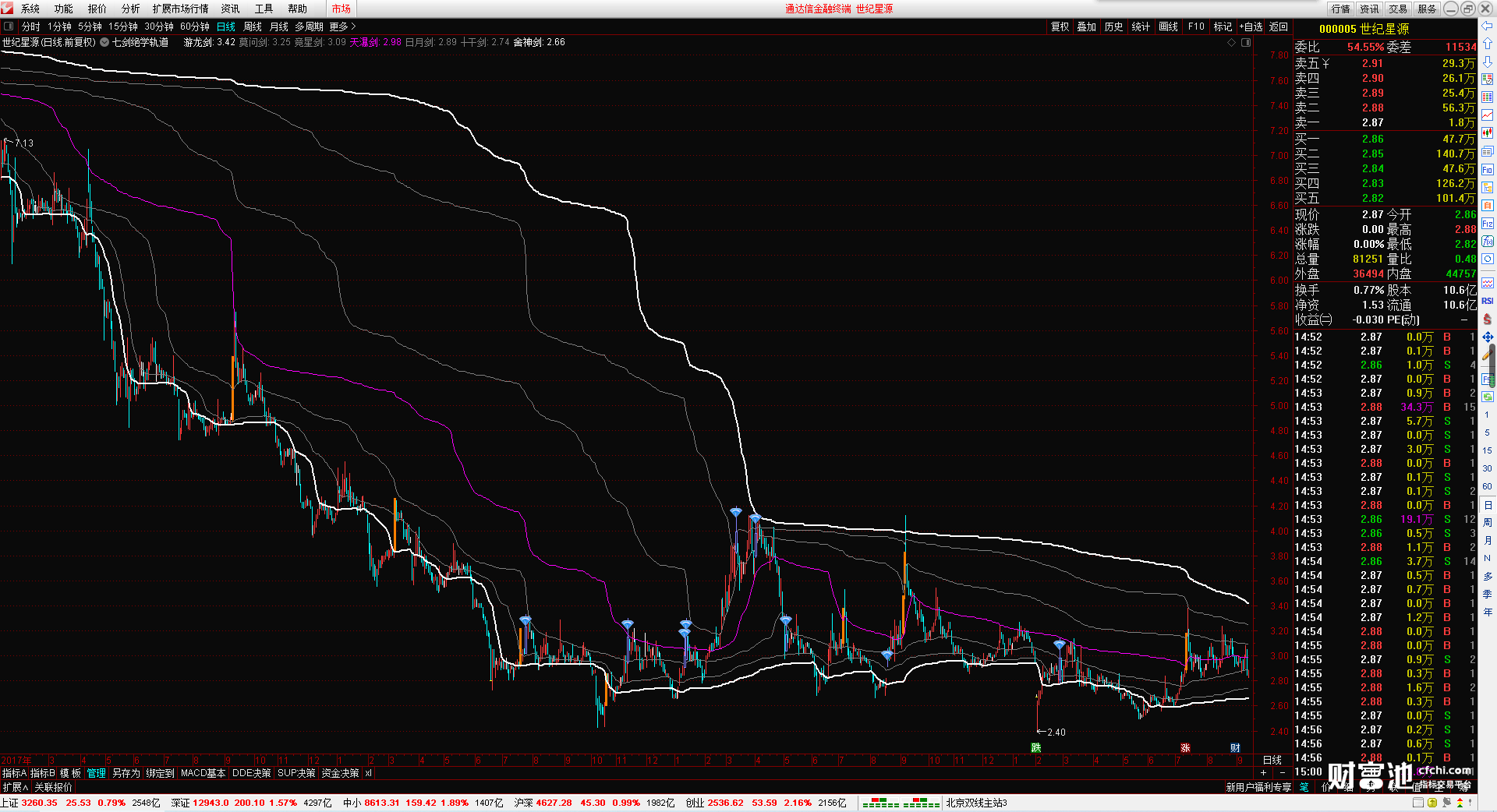Click the back arrow icon in right sidebar
The image size is (1497, 812).
tap(1488, 26)
